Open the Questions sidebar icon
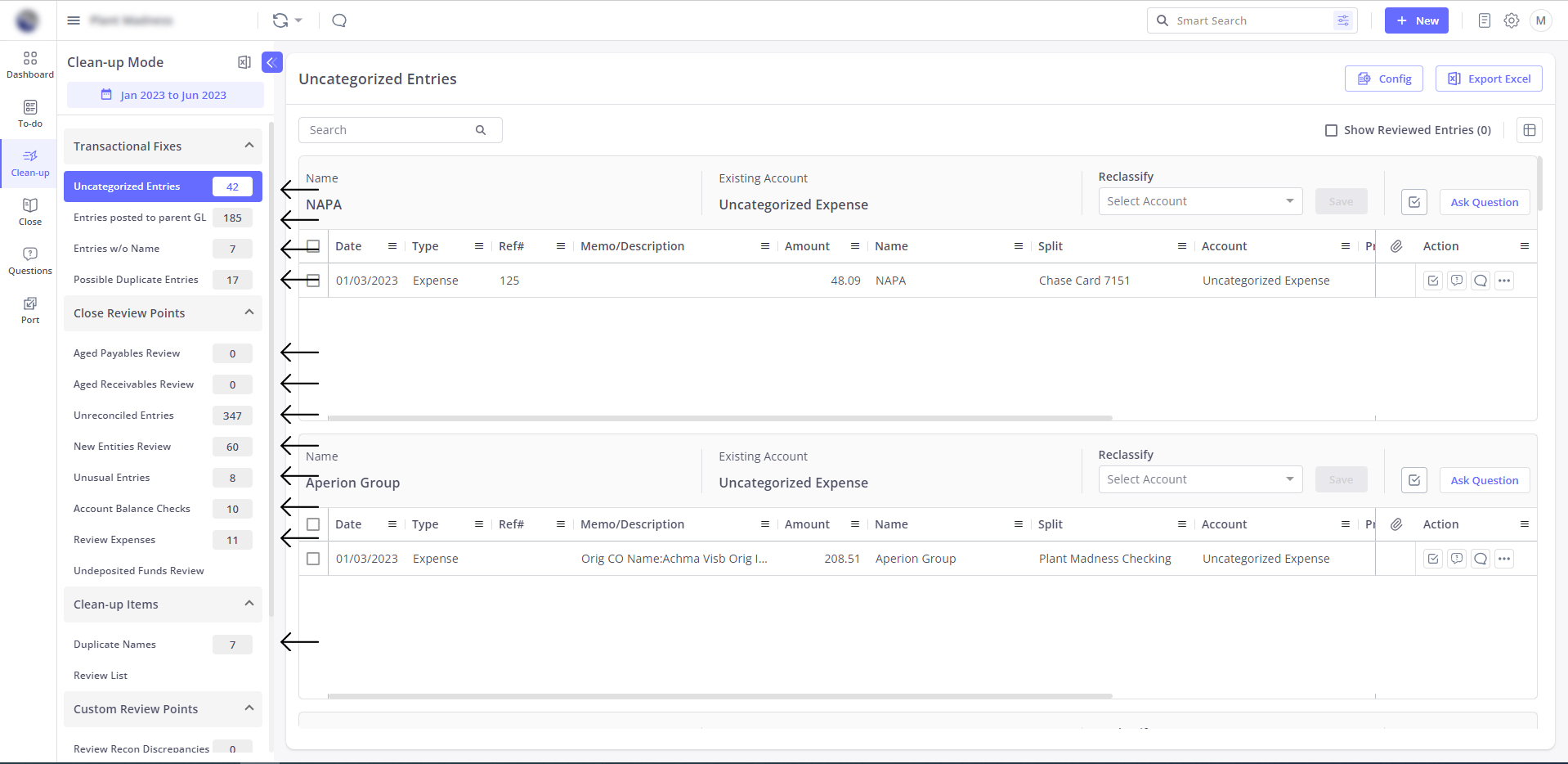Image resolution: width=1568 pixels, height=764 pixels. [x=30, y=261]
